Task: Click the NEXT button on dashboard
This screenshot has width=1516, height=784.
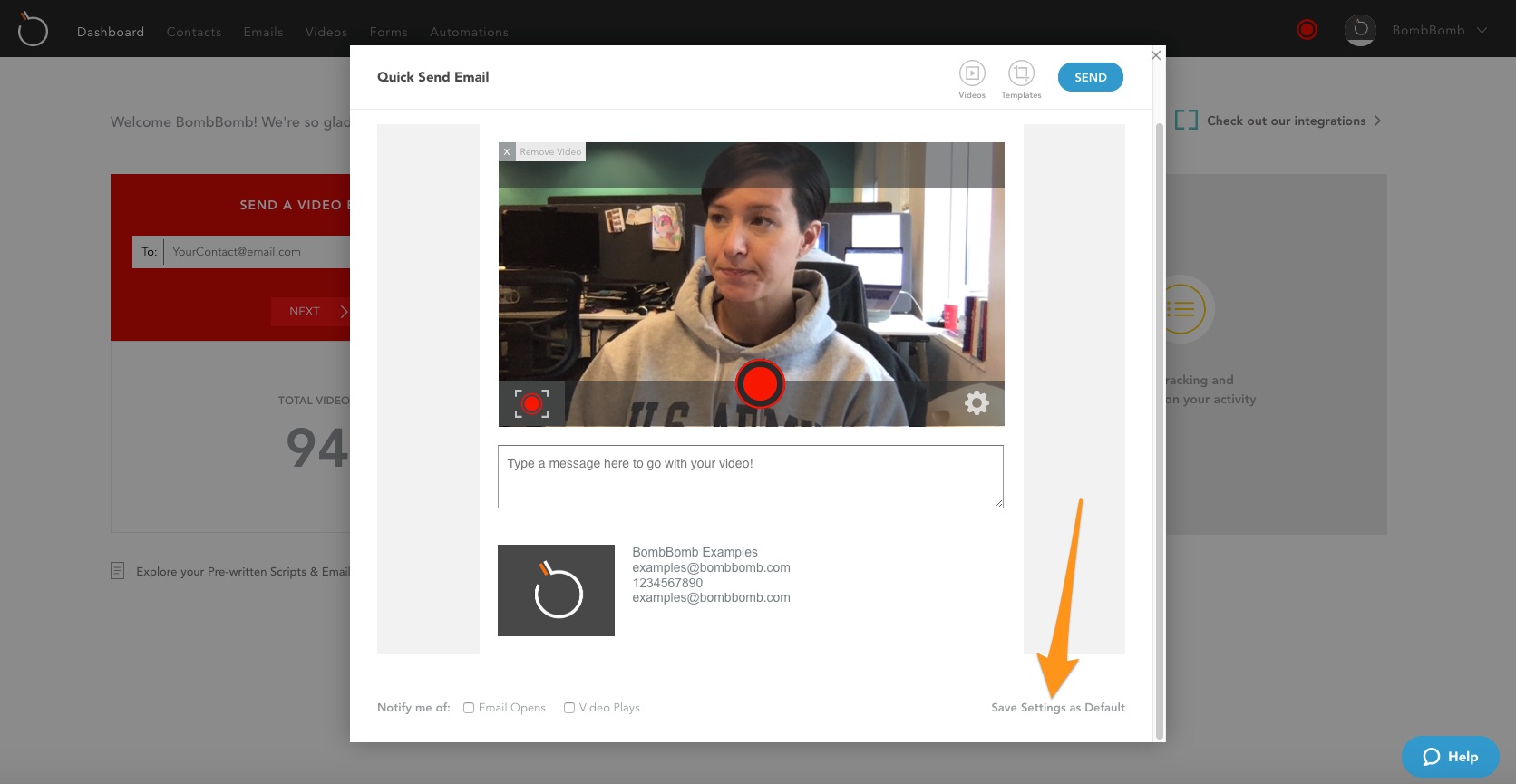Action: tap(310, 312)
